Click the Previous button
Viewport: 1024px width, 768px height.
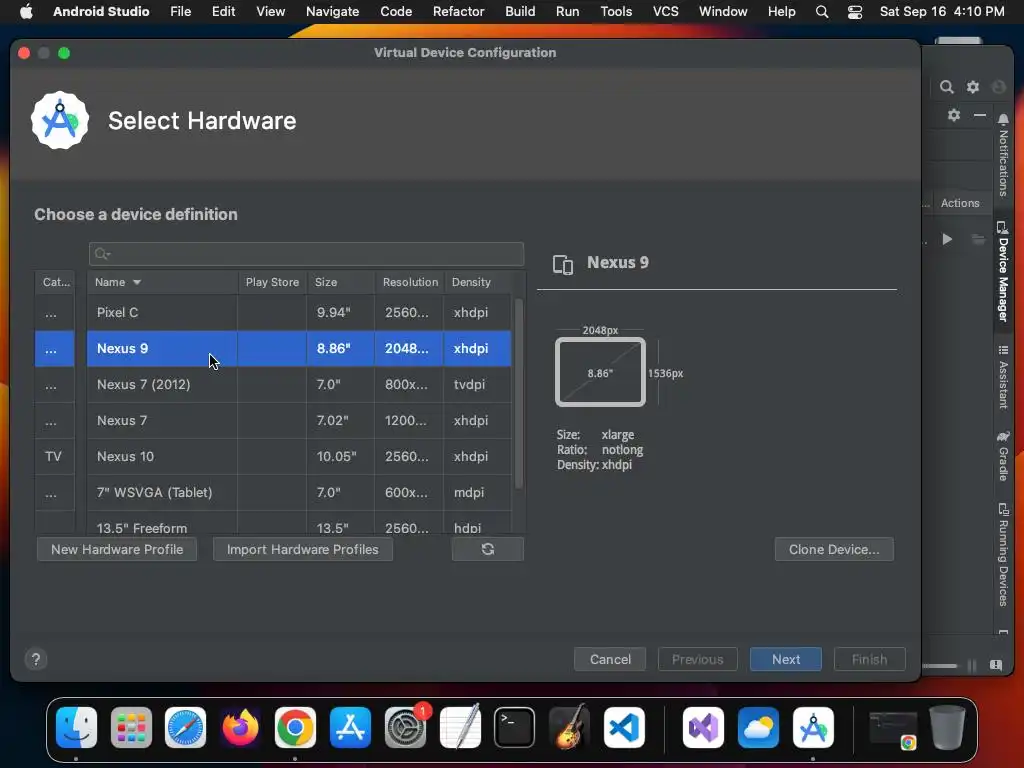[697, 660]
